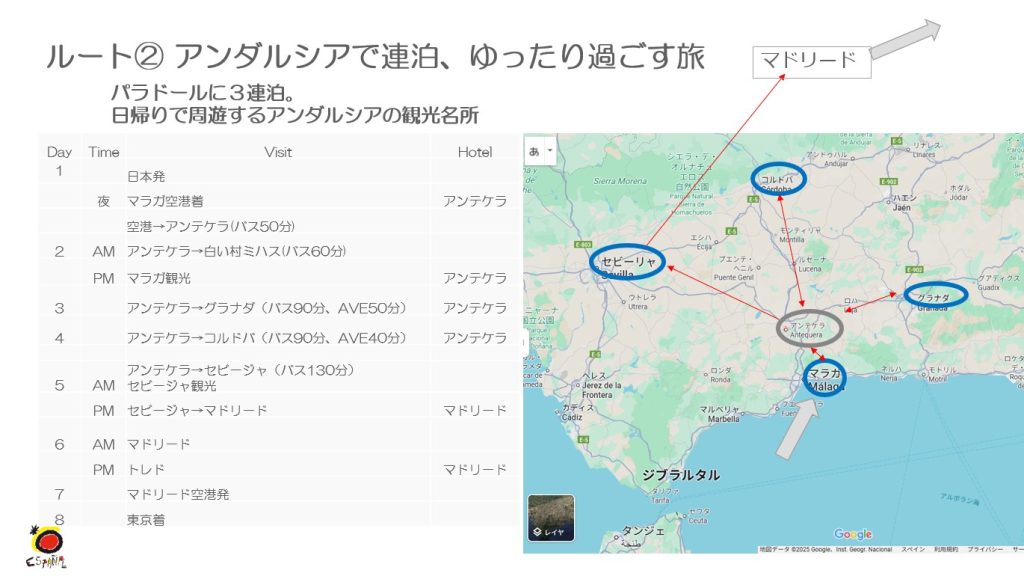The height and width of the screenshot is (576, 1024).
Task: Open the 利用規約 terms link
Action: (946, 549)
